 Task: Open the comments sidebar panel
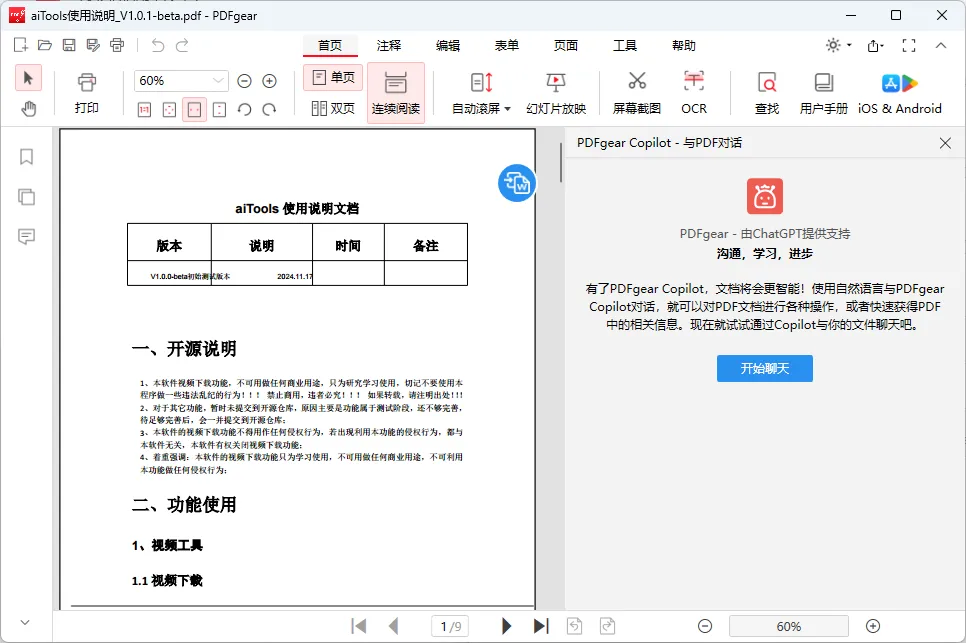pos(27,236)
